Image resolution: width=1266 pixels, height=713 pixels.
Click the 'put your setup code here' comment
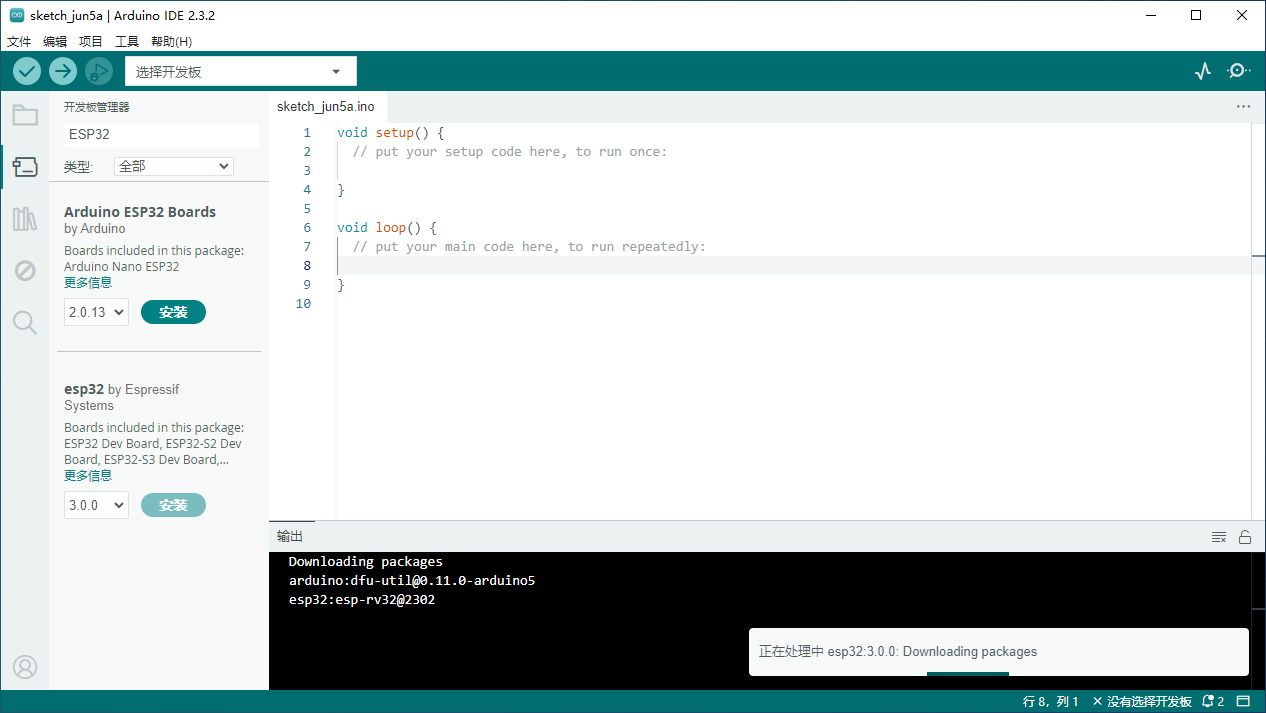point(510,152)
